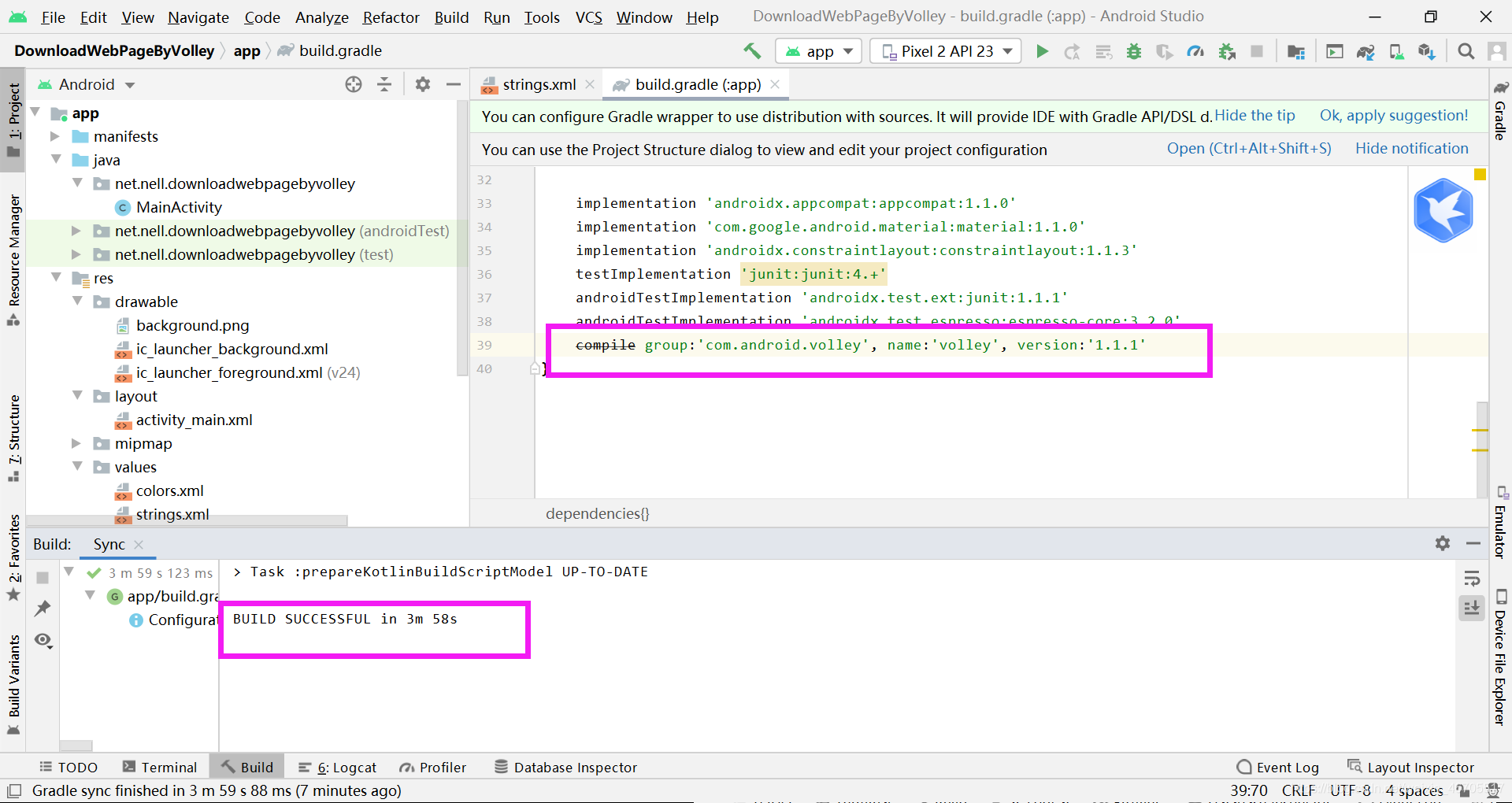Click Open (Ctrl+Alt+Shift+S) link
Image resolution: width=1512 pixels, height=803 pixels.
[1249, 148]
